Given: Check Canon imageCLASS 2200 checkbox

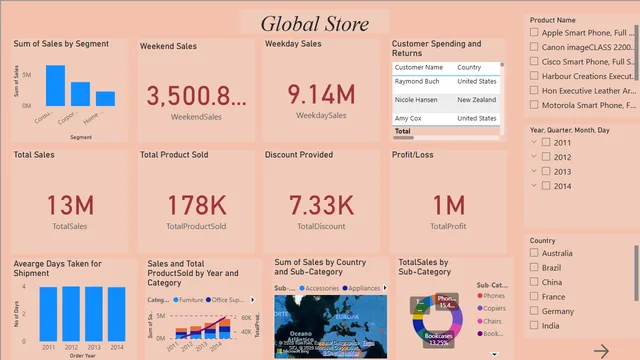Looking at the screenshot, I should tap(534, 47).
